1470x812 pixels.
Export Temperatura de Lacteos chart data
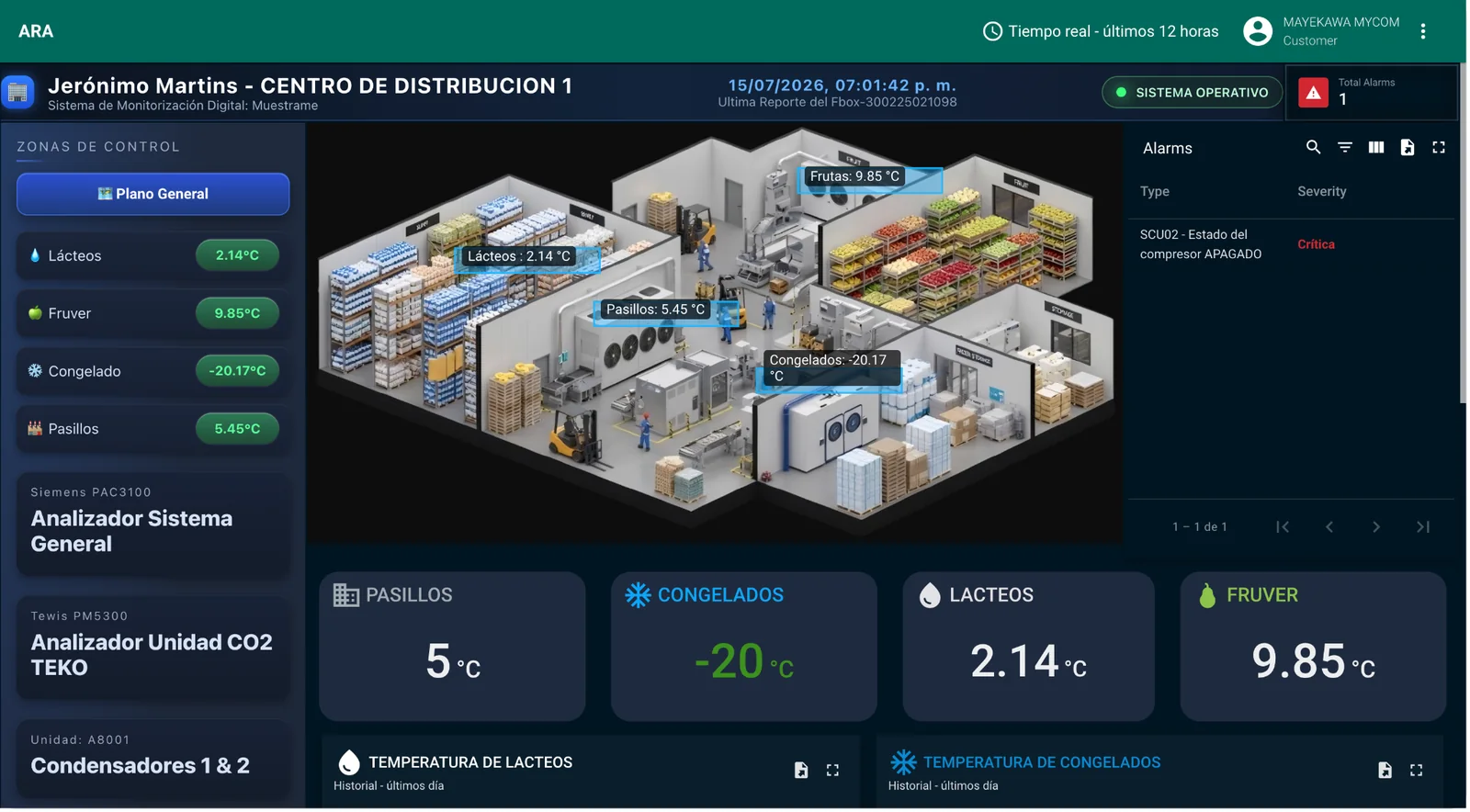tap(800, 770)
